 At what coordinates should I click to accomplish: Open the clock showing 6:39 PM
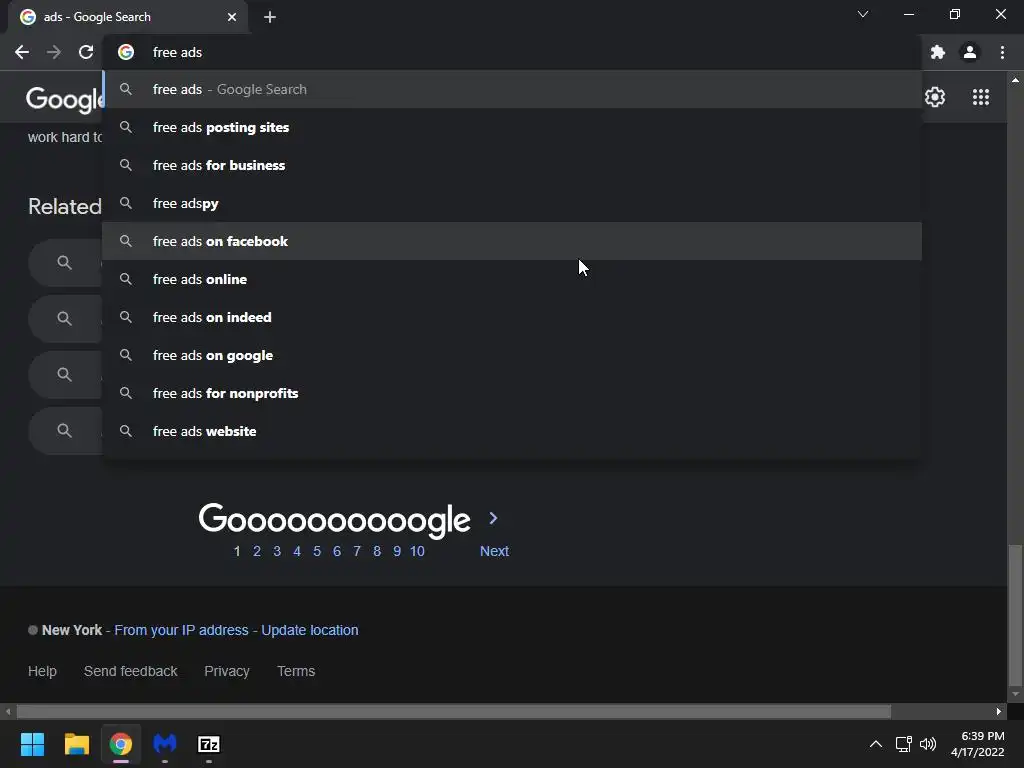pyautogui.click(x=978, y=744)
